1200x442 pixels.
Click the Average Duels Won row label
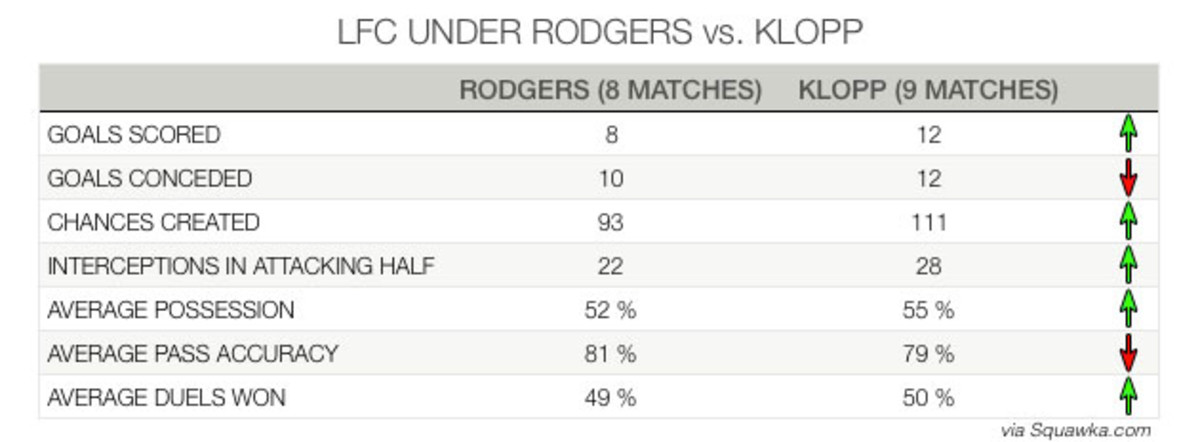click(166, 397)
